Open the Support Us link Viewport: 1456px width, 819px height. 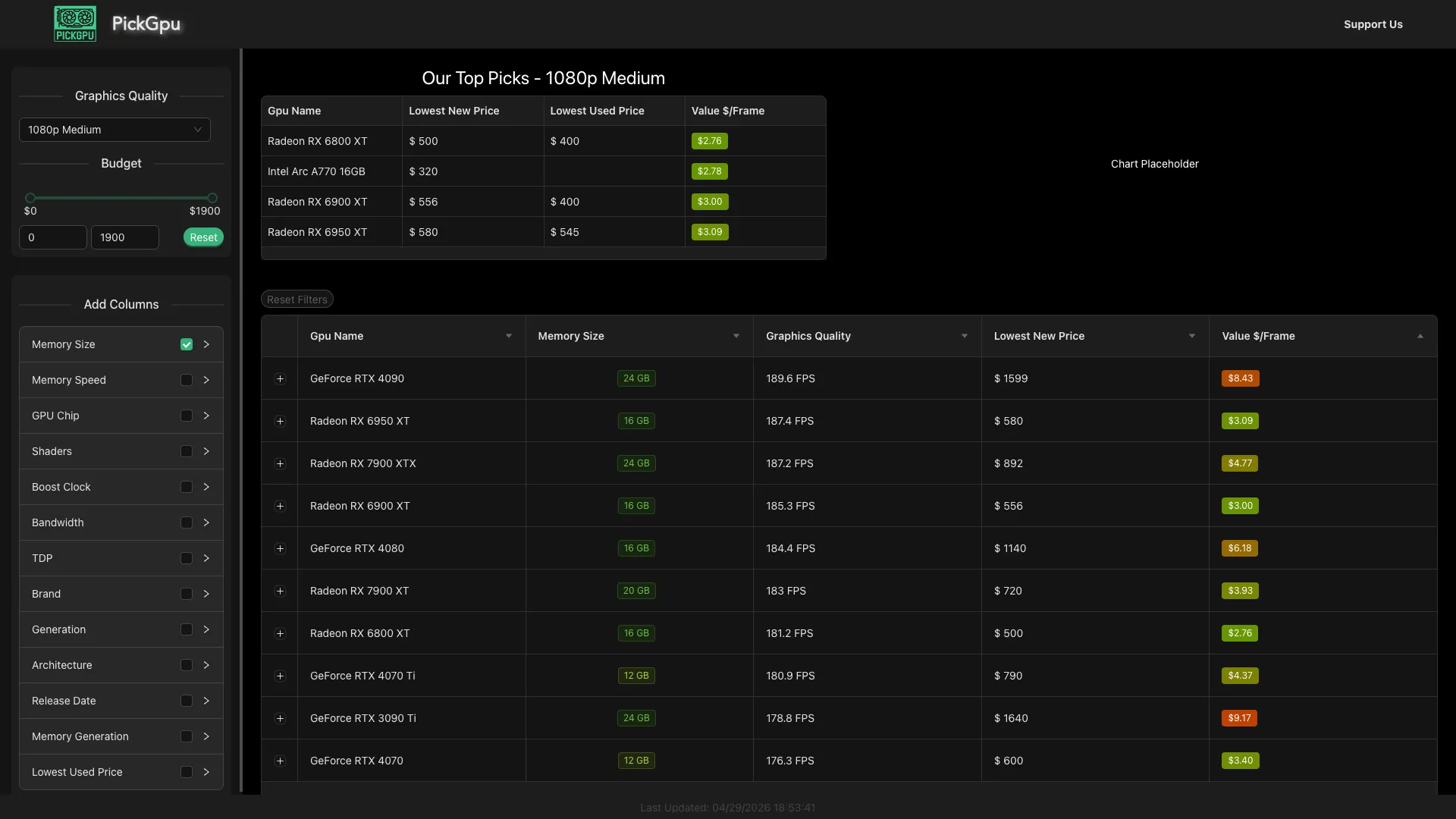pyautogui.click(x=1373, y=24)
